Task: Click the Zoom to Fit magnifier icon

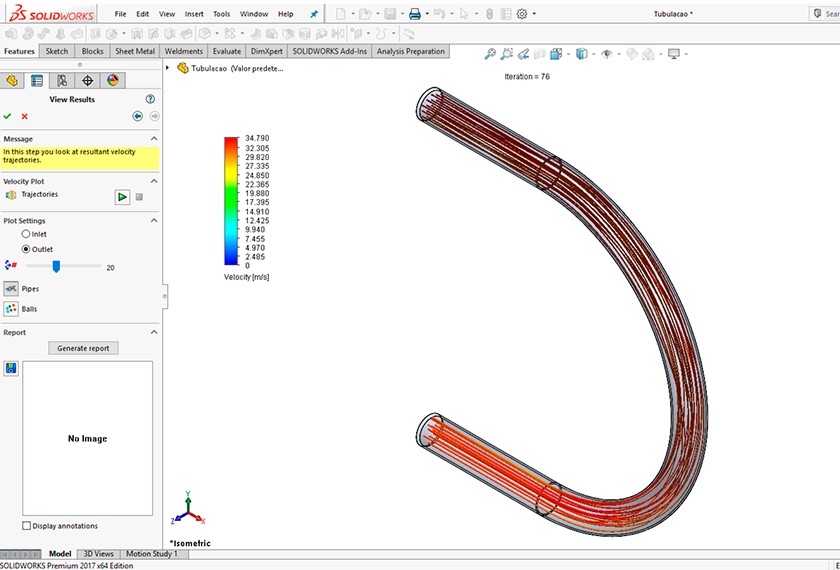Action: pyautogui.click(x=490, y=54)
